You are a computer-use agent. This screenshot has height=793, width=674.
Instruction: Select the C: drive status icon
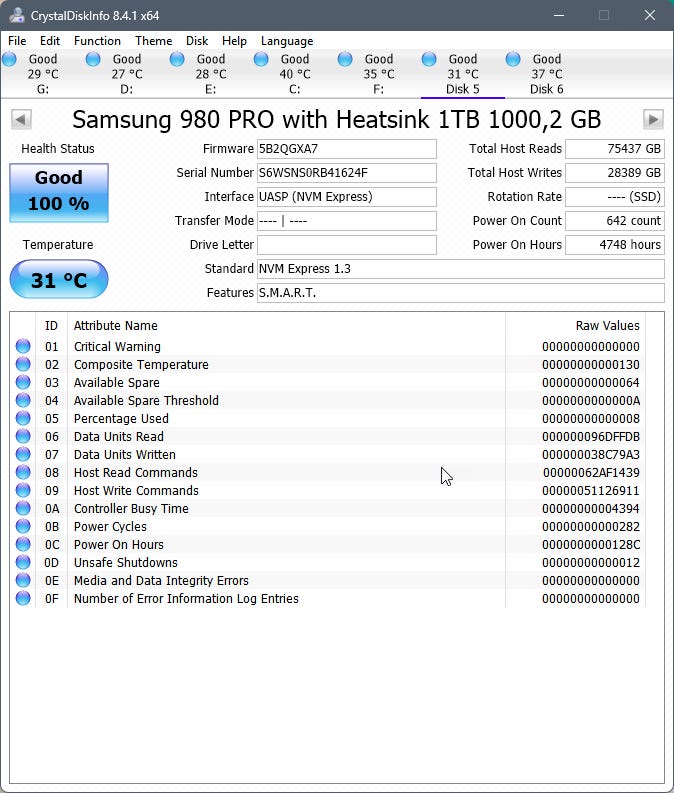coord(262,60)
